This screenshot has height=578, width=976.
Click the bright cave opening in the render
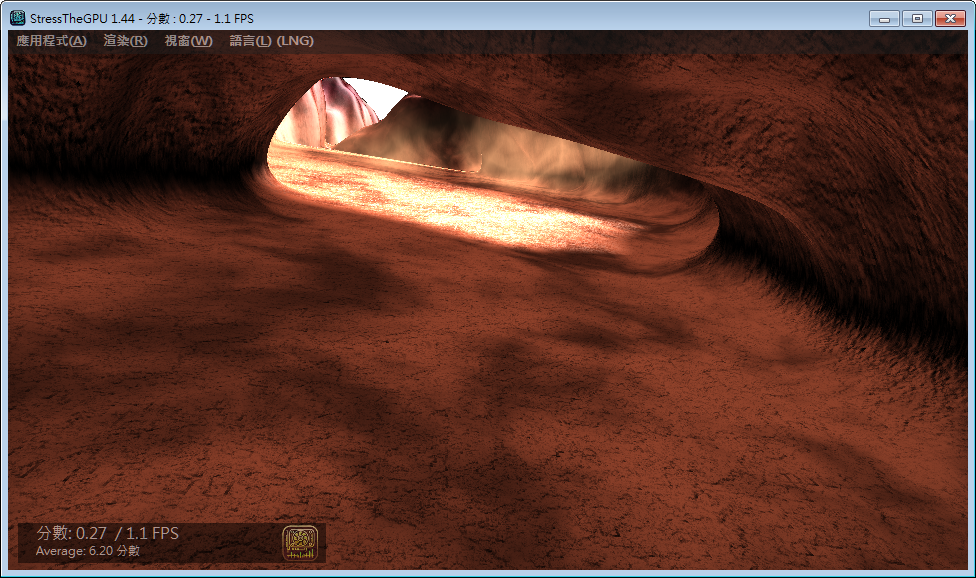(x=480, y=170)
